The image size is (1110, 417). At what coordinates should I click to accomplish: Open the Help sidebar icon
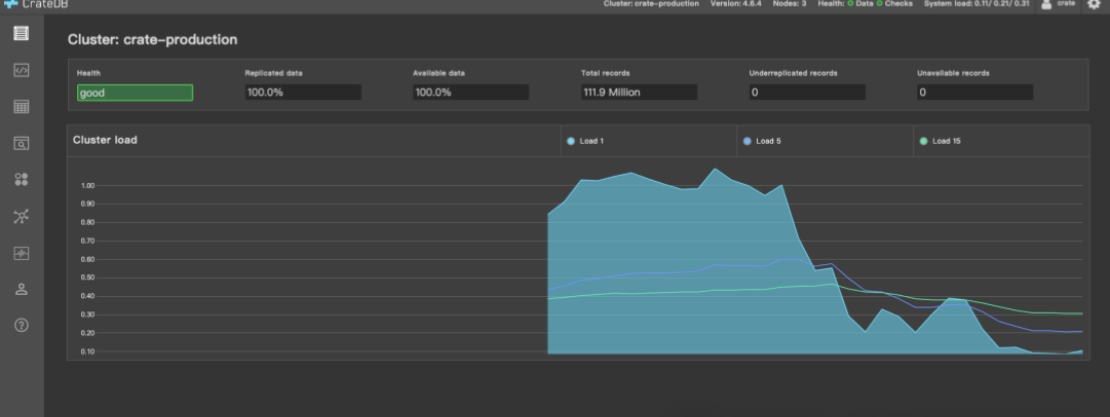pos(21,326)
